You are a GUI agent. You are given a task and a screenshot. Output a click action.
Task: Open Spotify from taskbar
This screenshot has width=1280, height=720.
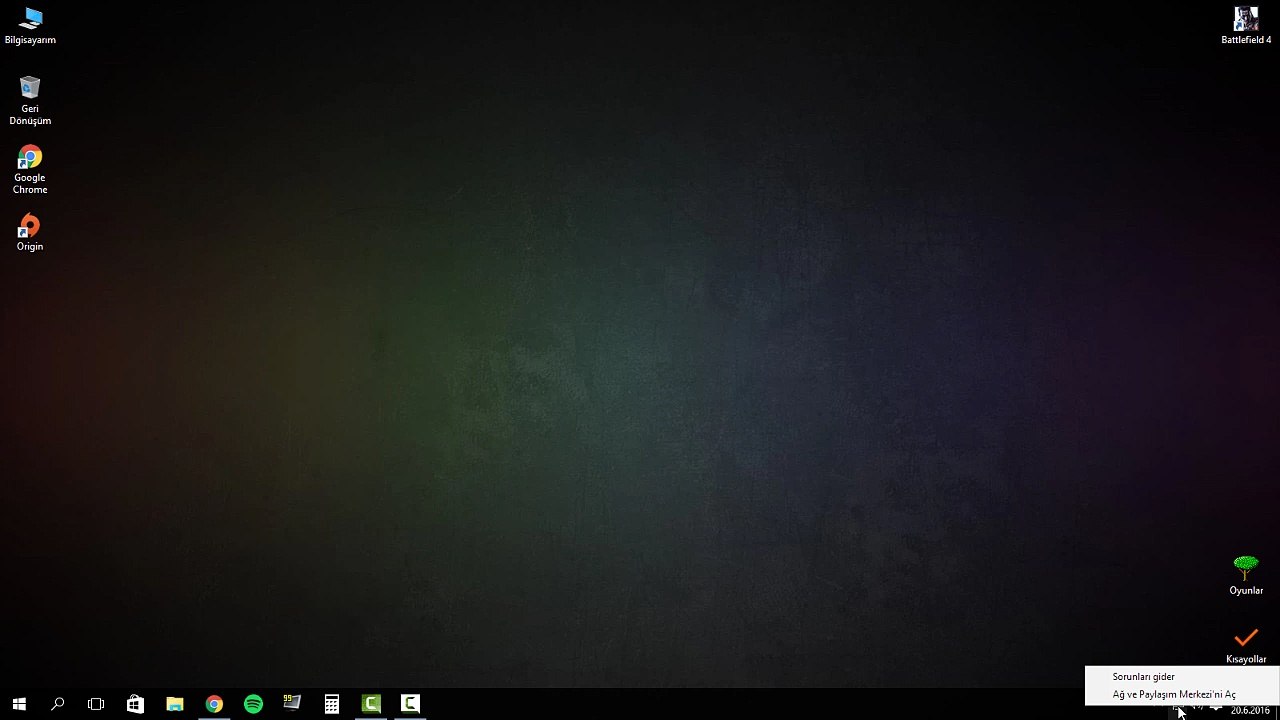pos(253,704)
